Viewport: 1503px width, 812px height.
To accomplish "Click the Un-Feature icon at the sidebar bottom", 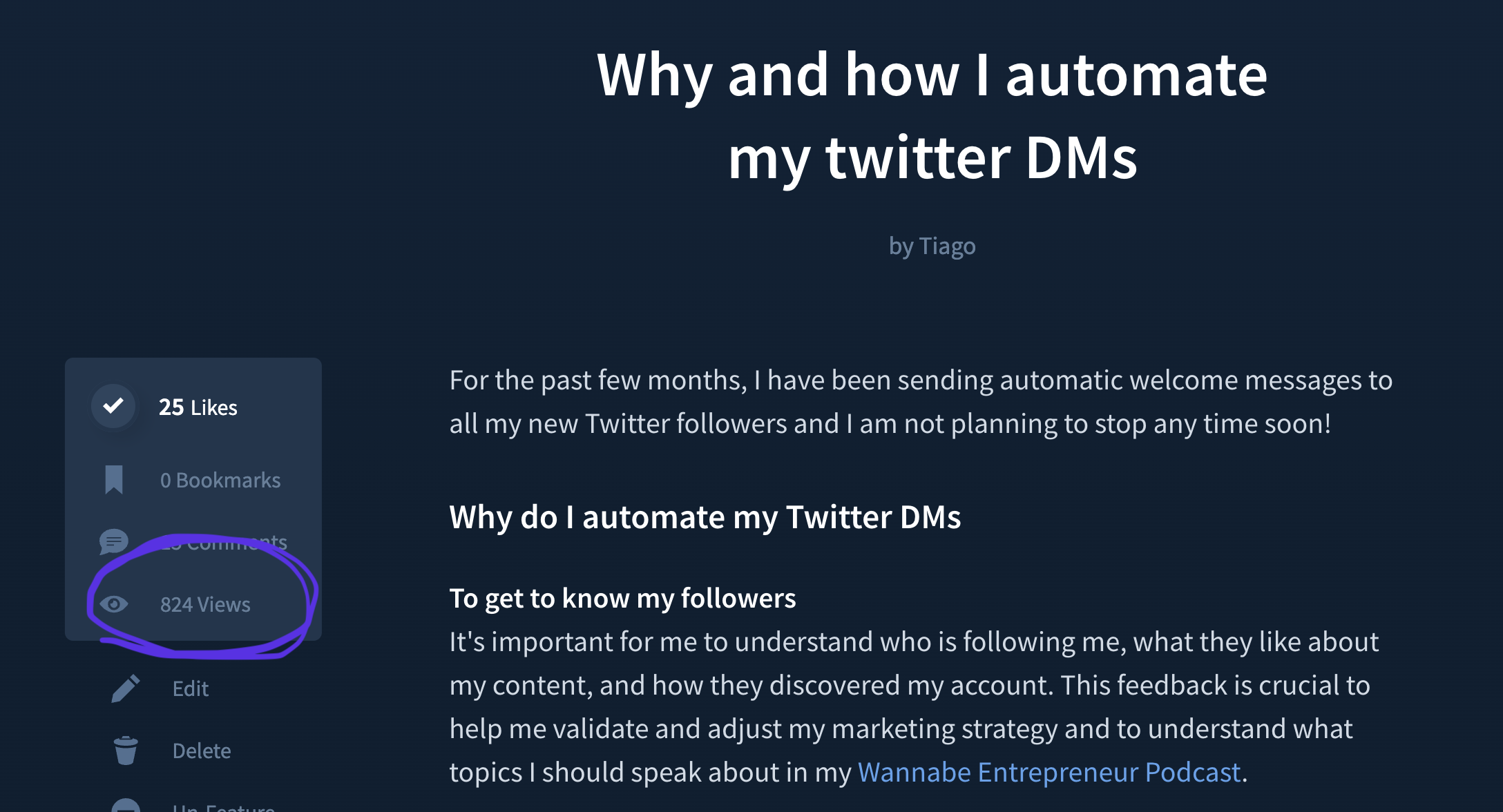I will [x=126, y=806].
